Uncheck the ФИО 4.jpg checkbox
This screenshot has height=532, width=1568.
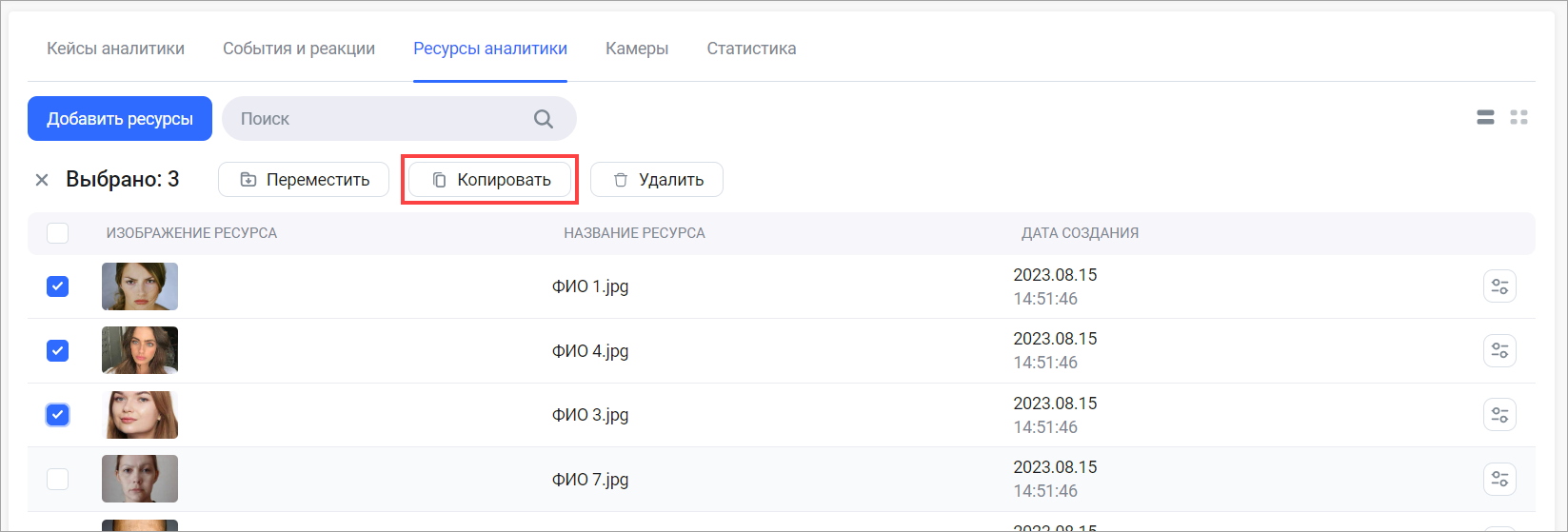coord(58,351)
